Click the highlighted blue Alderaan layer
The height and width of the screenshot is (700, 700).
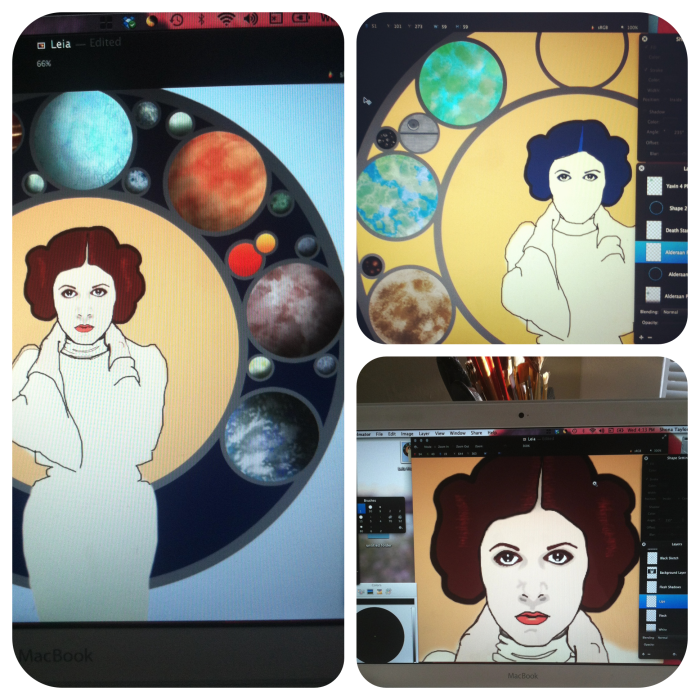662,252
